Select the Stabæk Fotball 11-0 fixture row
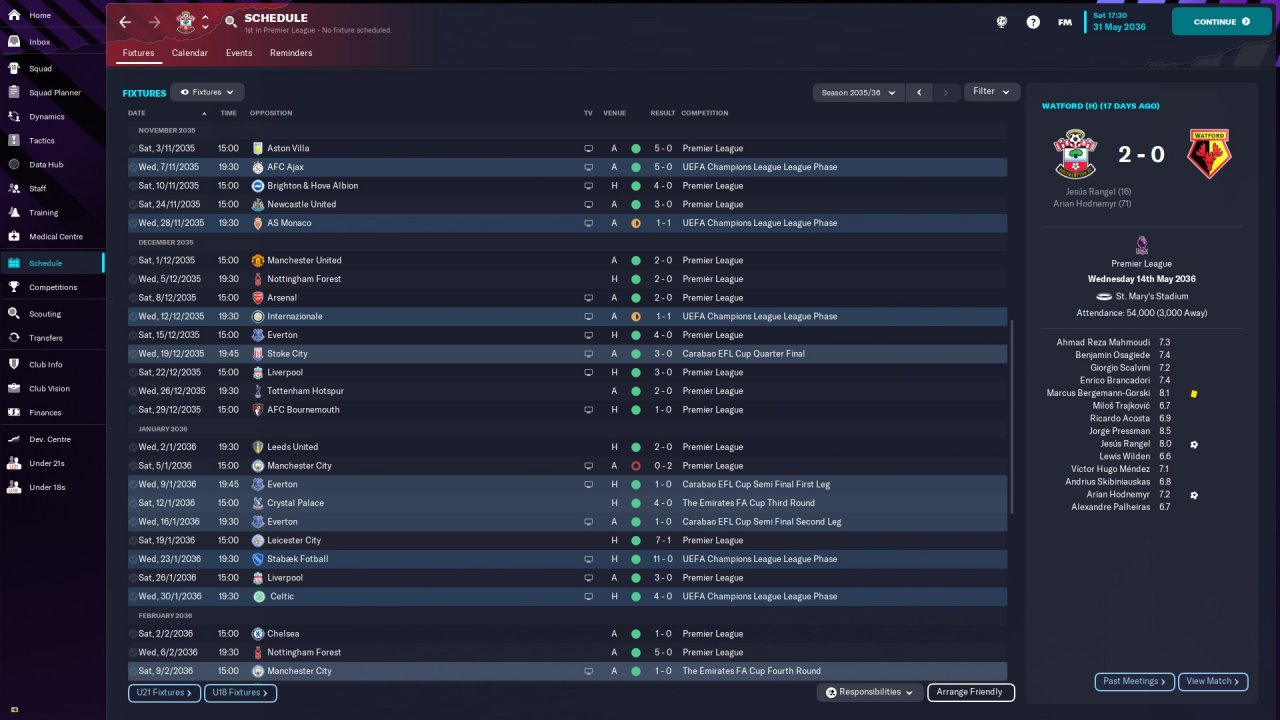Image resolution: width=1280 pixels, height=720 pixels. tap(567, 559)
